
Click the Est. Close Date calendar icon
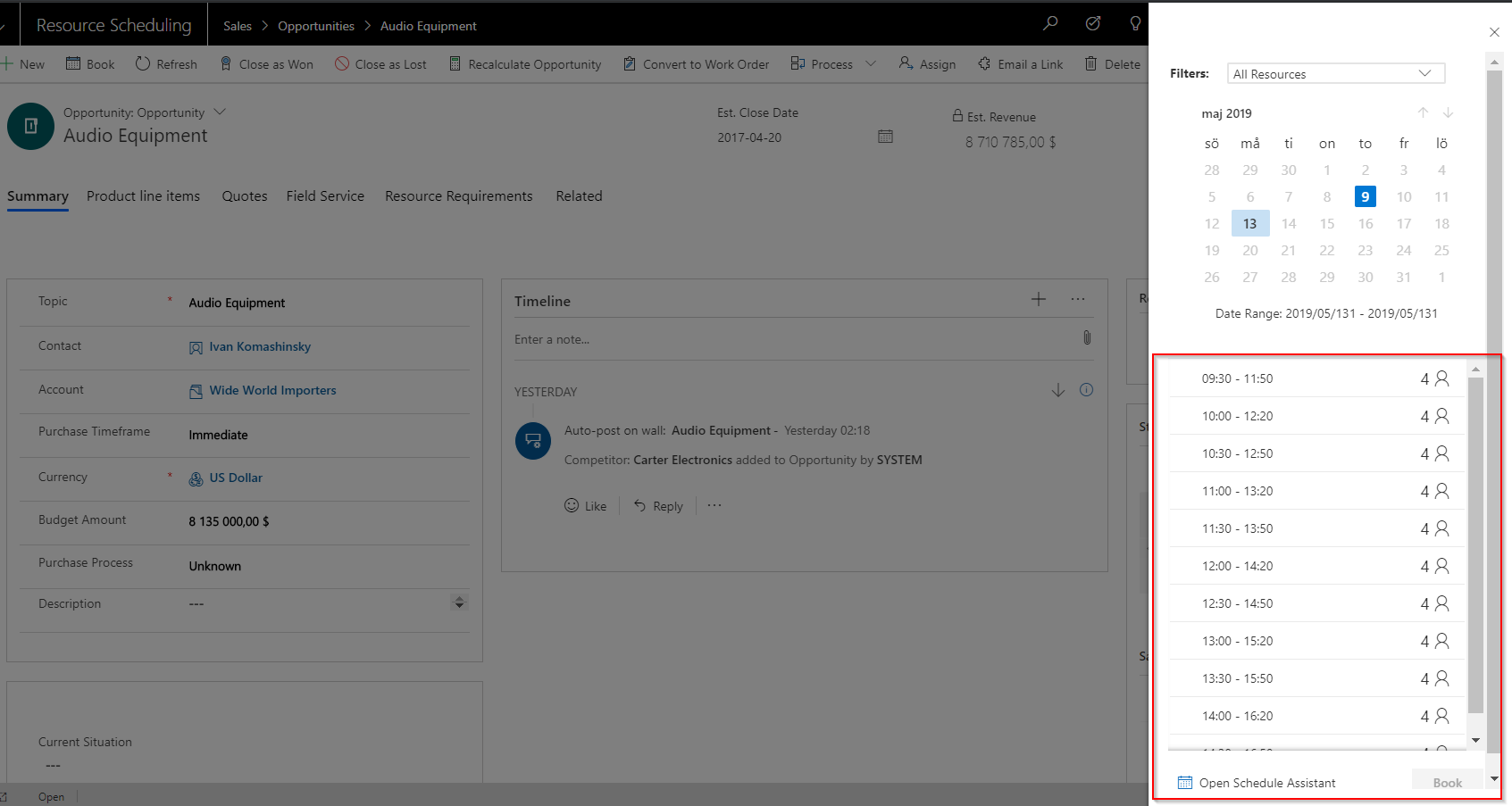885,137
